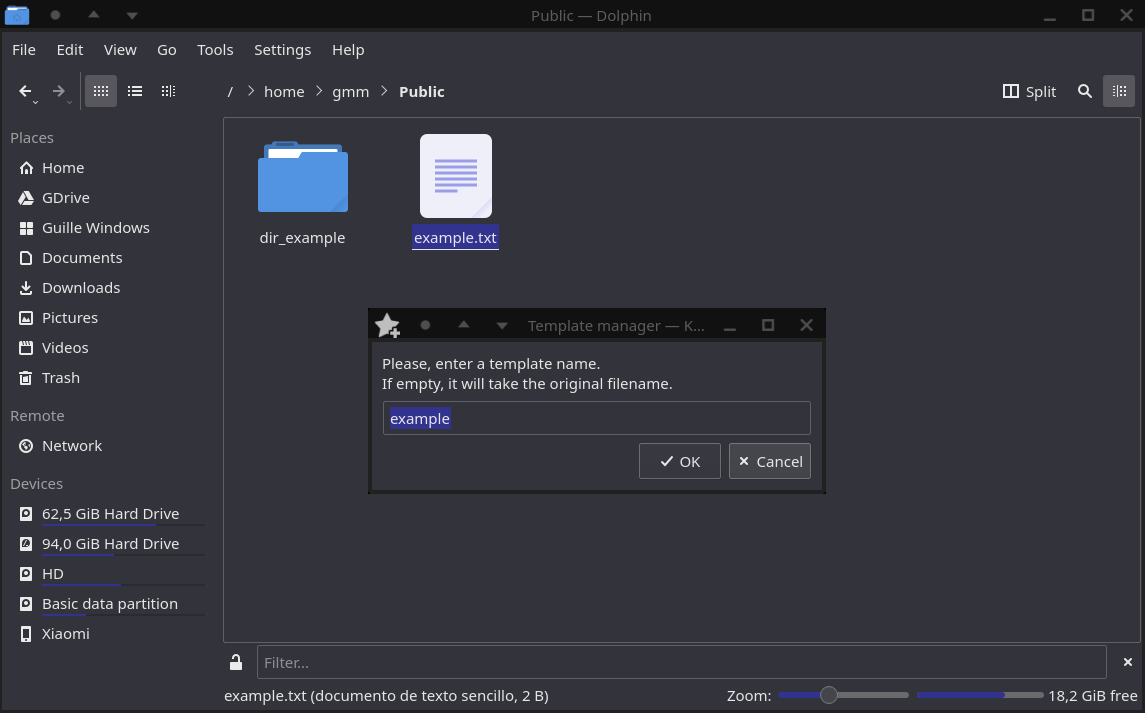Screen dimensions: 1145x713
Task: Navigate to home in breadcrumb
Action: click(284, 92)
